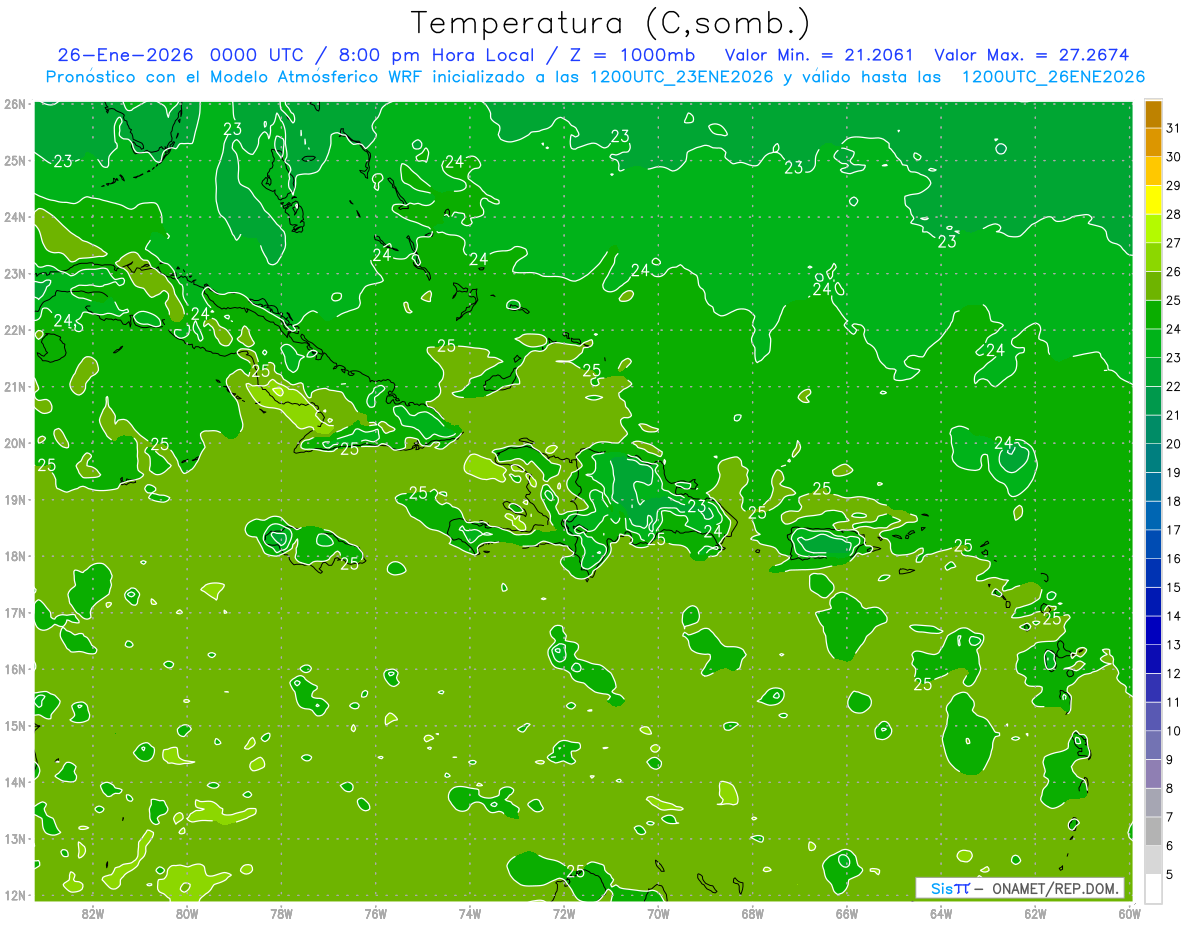Click longitude label "60W"
Image resolution: width=1200 pixels, height=927 pixels.
point(1130,913)
